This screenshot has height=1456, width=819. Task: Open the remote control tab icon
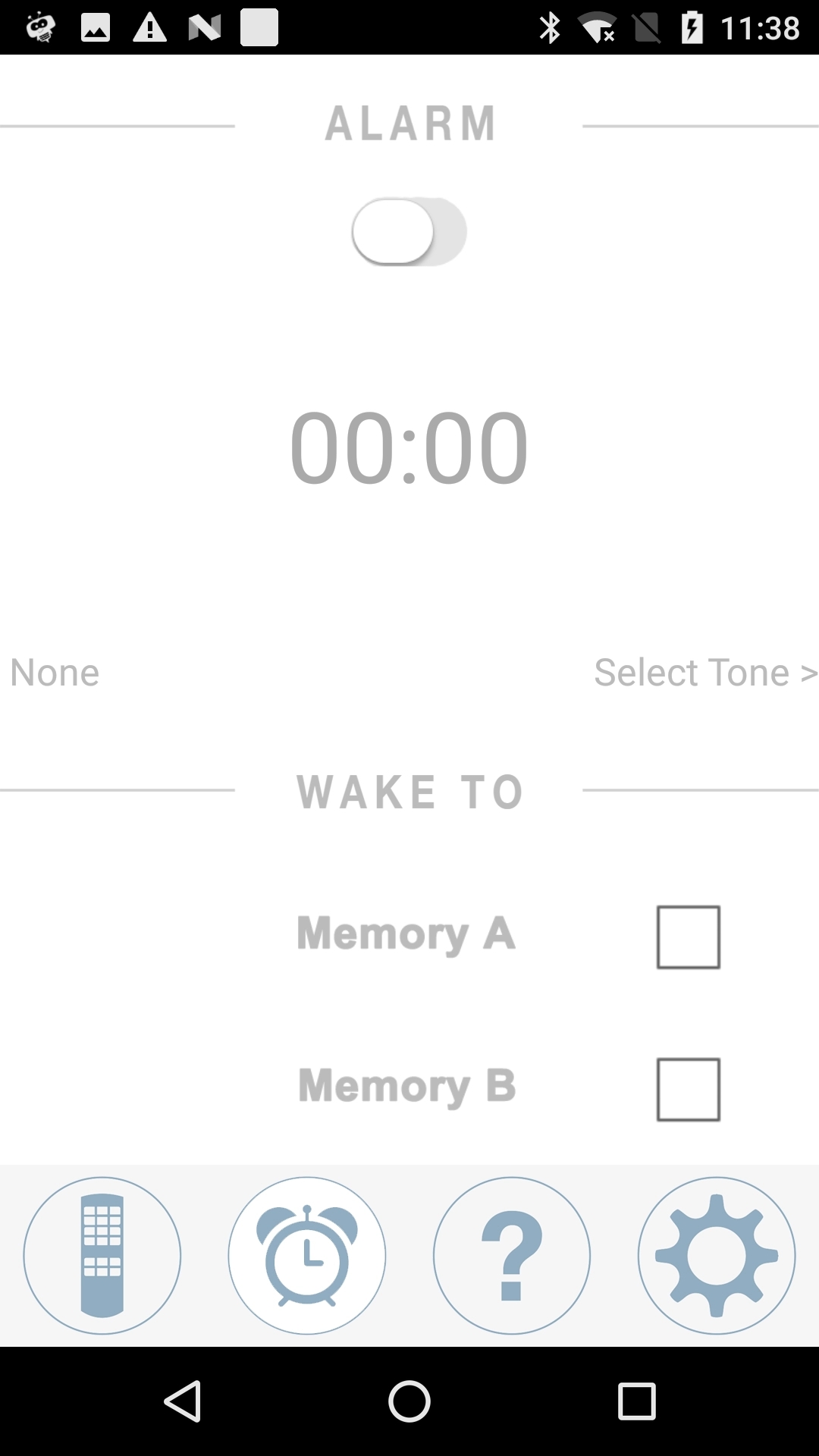(102, 1255)
